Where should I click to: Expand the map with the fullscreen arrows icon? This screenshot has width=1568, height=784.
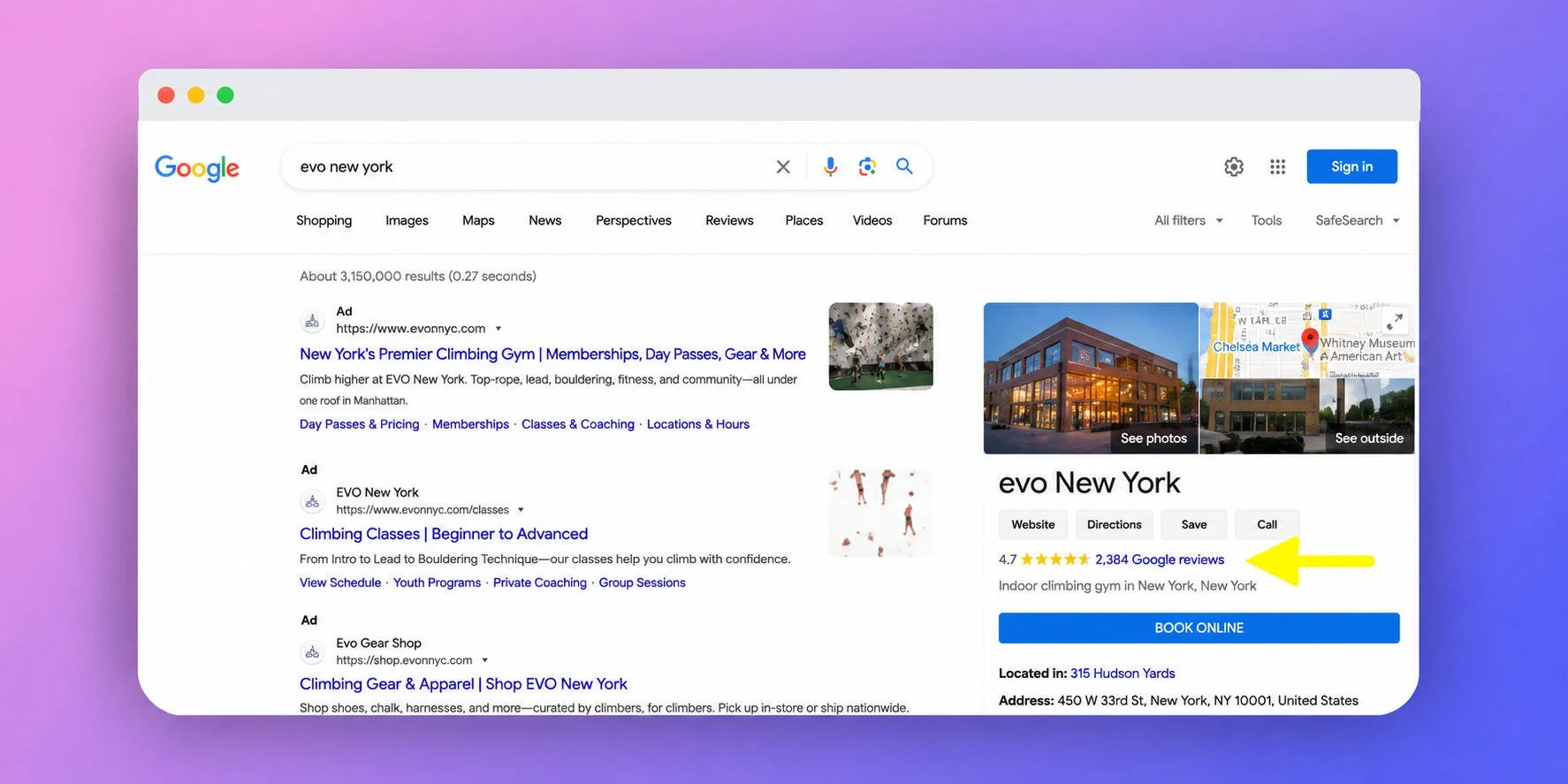point(1395,321)
